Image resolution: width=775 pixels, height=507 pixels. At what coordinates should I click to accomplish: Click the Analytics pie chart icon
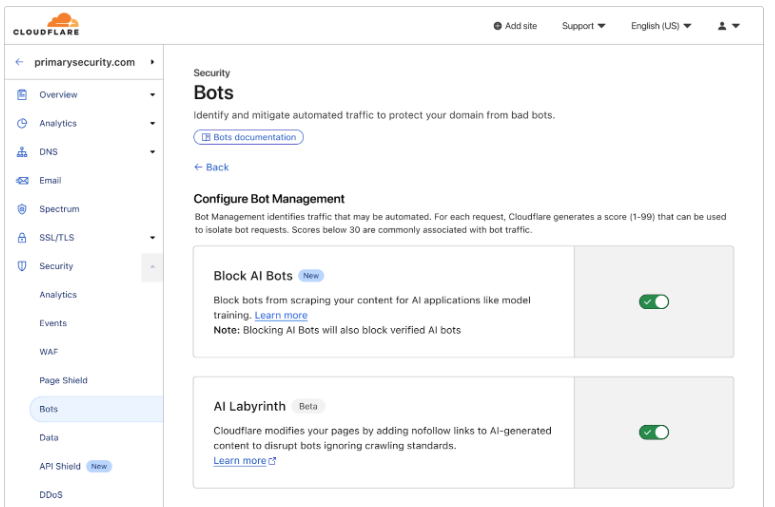(22, 123)
